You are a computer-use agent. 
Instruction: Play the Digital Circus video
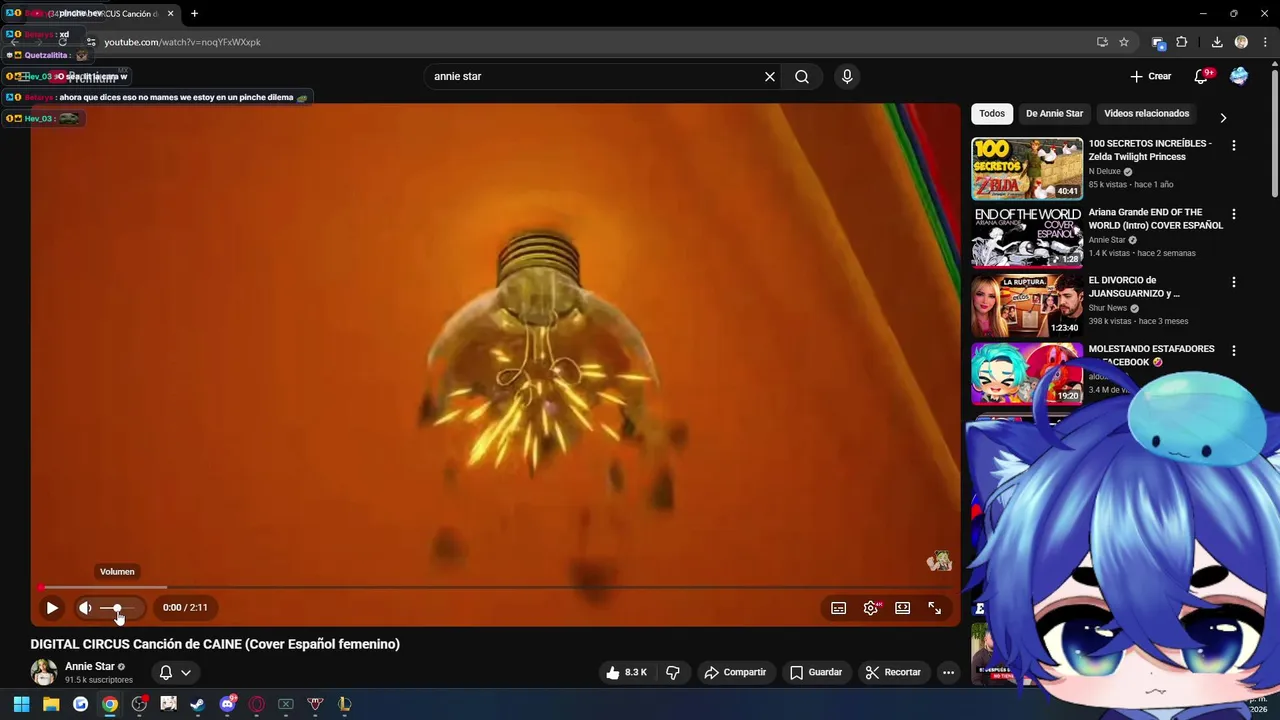[52, 607]
